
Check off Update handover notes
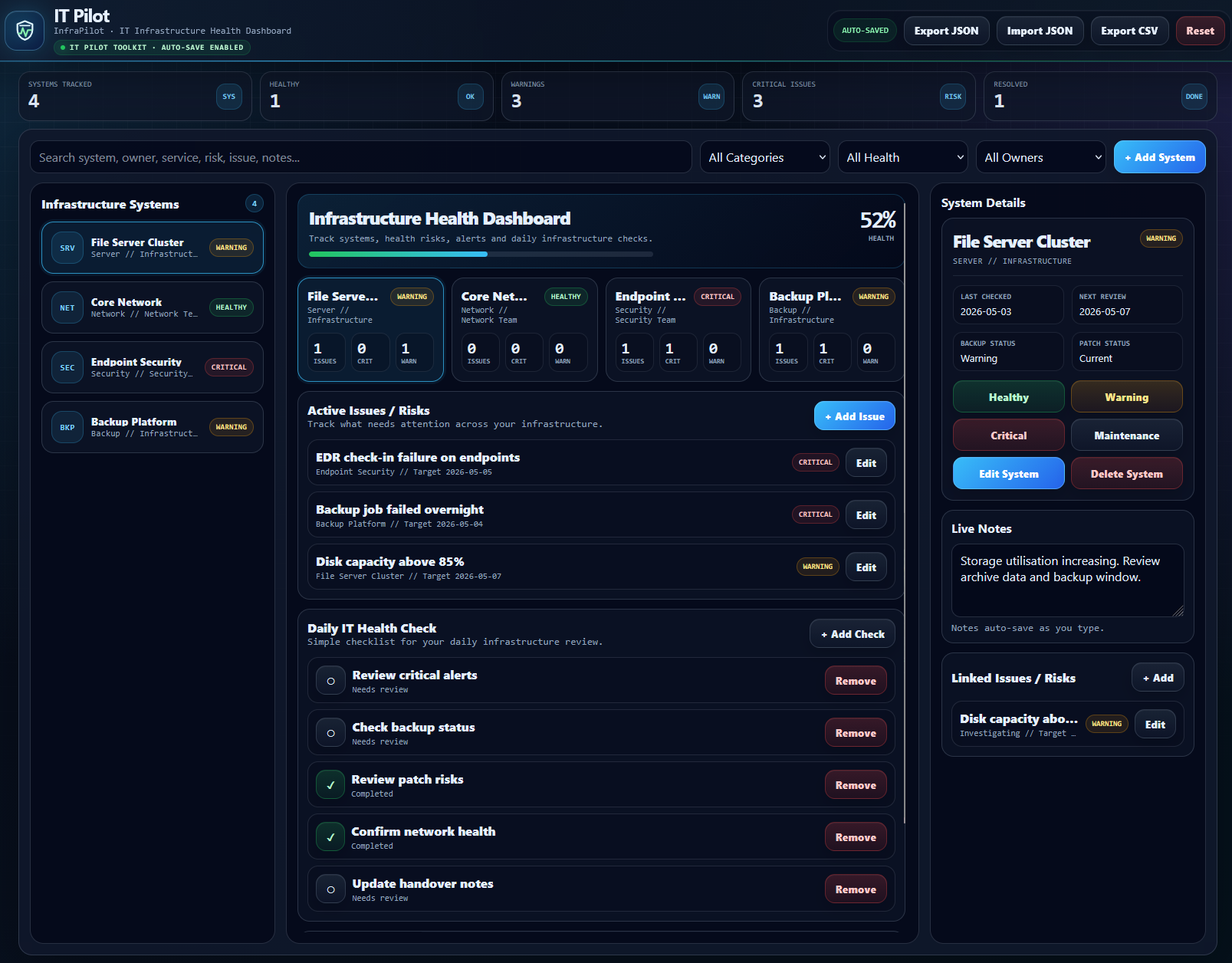coord(330,889)
